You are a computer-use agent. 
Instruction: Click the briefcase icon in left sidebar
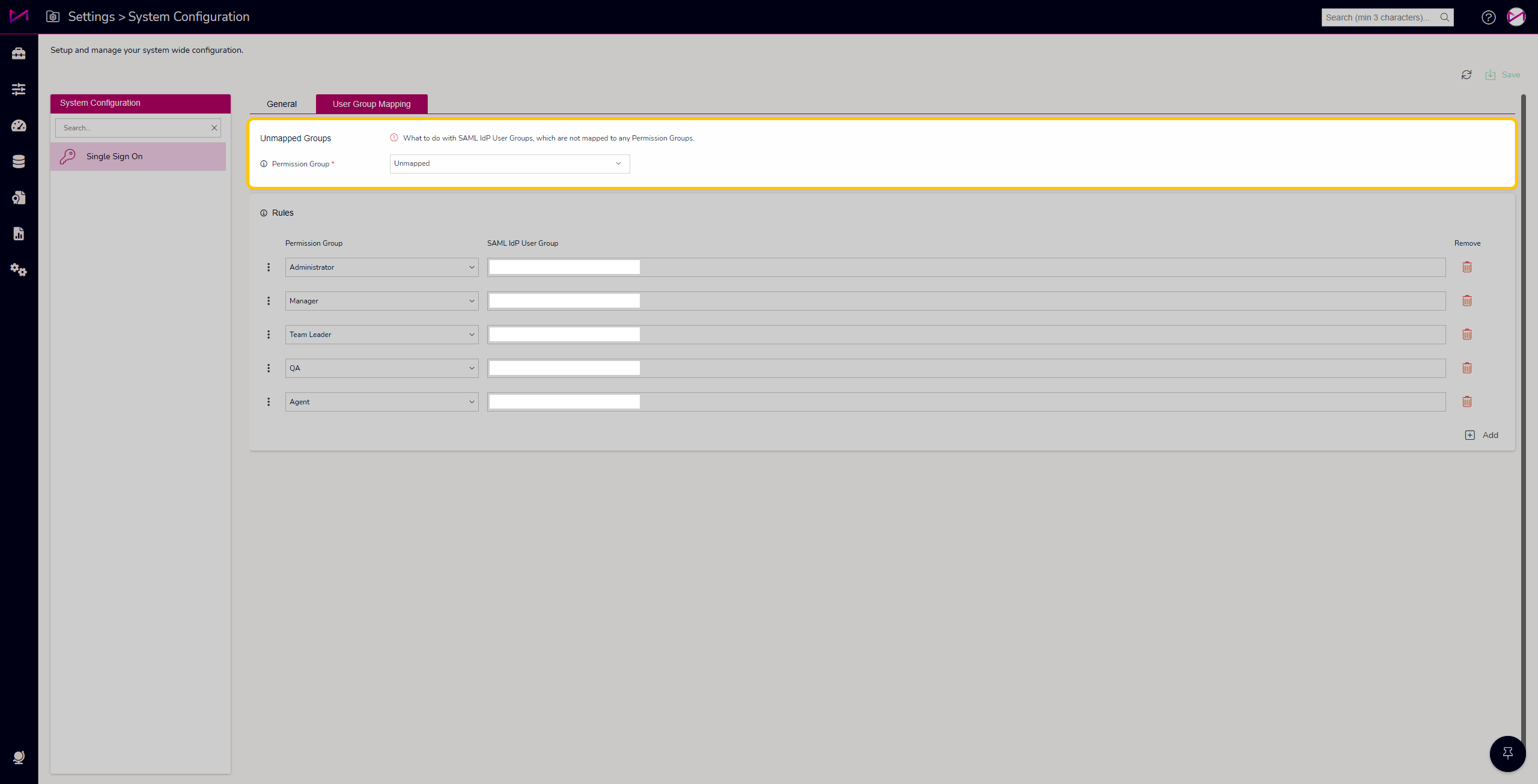coord(19,53)
